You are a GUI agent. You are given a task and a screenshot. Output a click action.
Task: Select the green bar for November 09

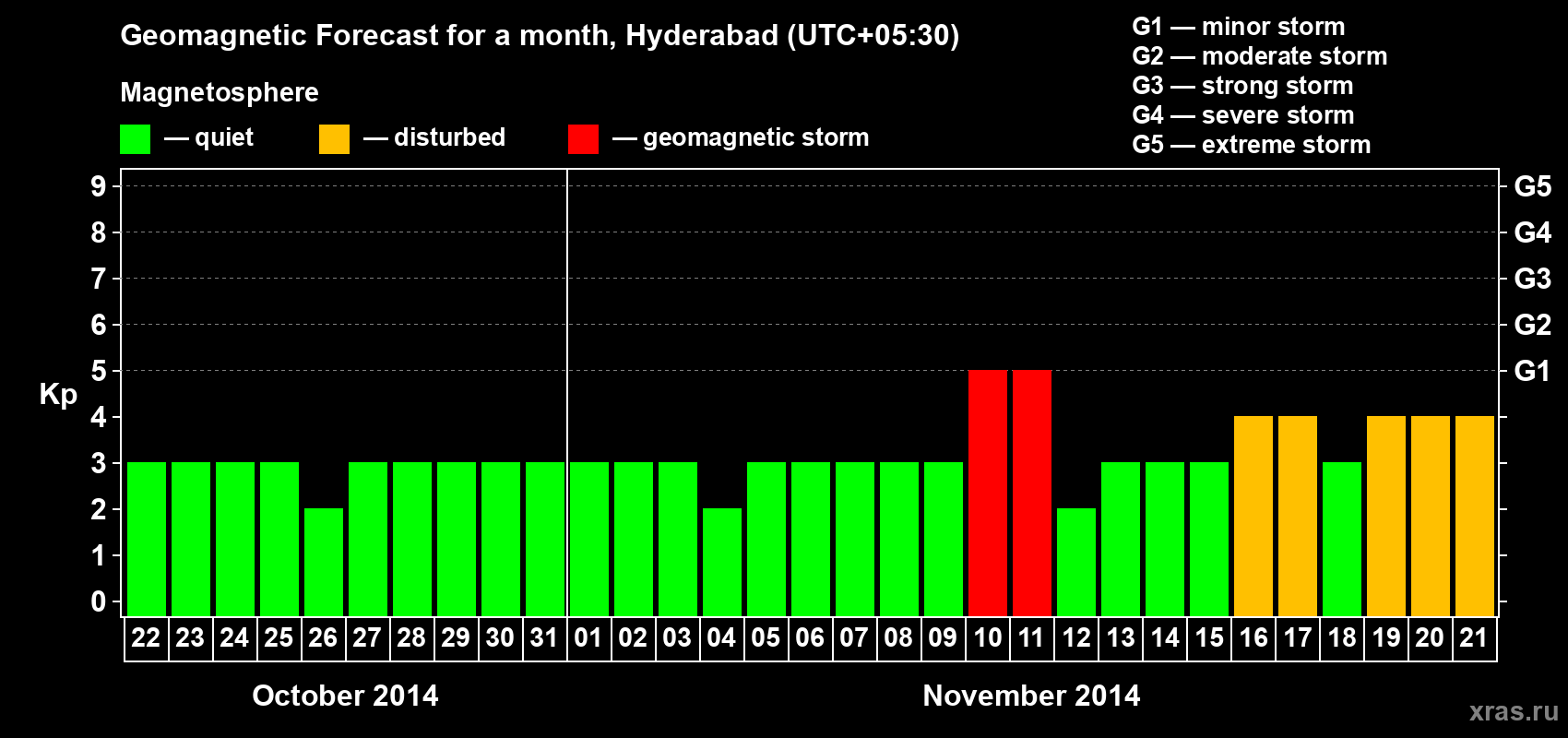coord(944,539)
